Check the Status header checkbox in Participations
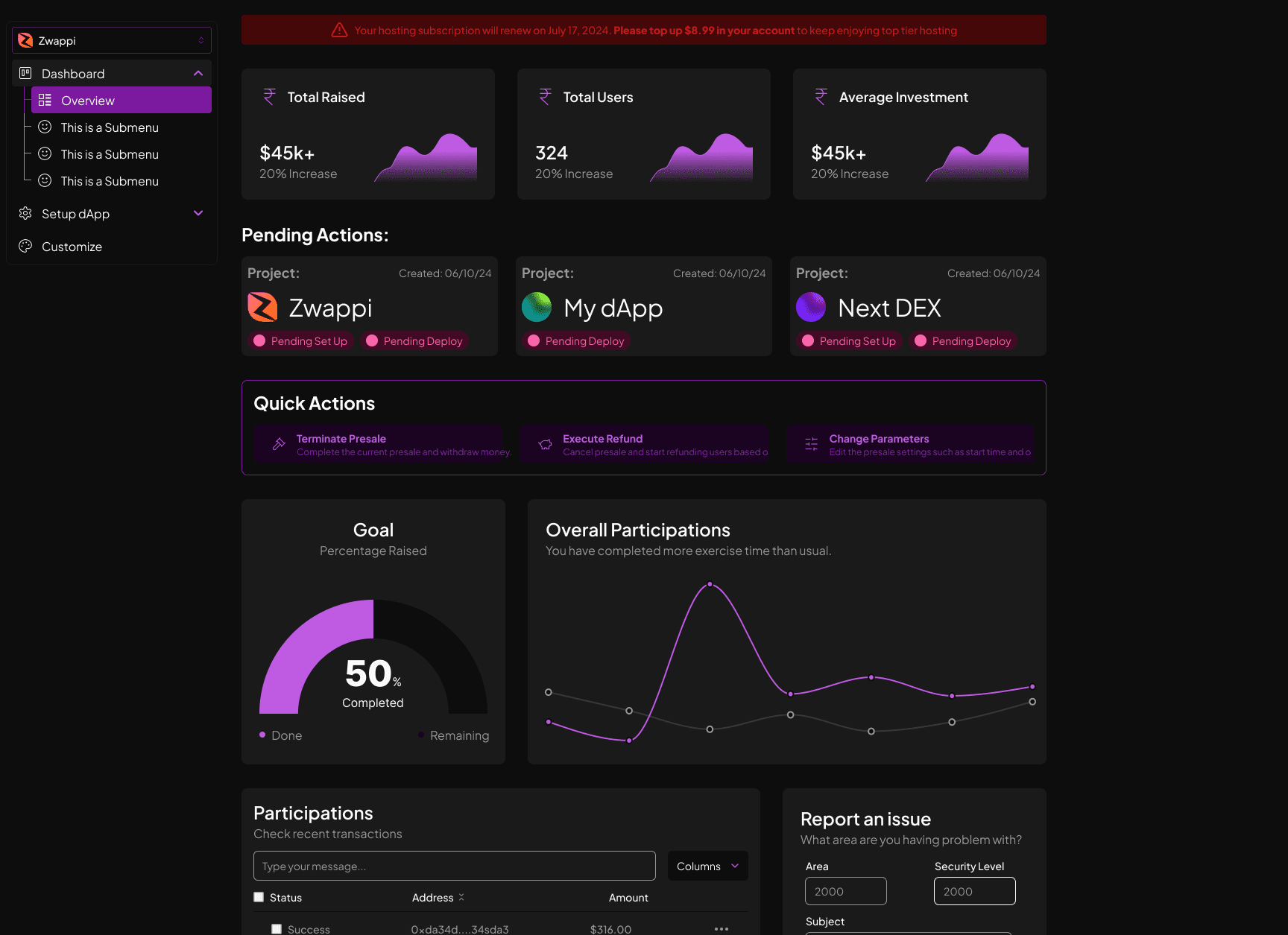Viewport: 1288px width, 935px height. click(259, 897)
